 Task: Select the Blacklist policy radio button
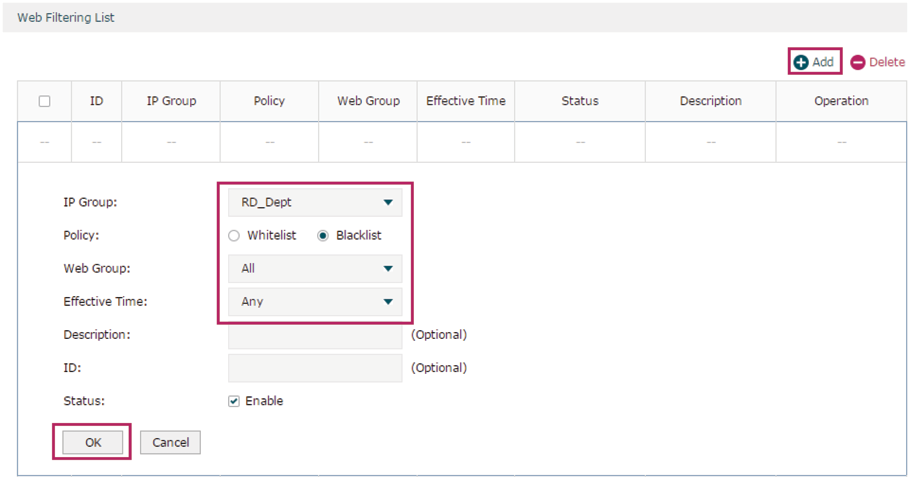322,235
